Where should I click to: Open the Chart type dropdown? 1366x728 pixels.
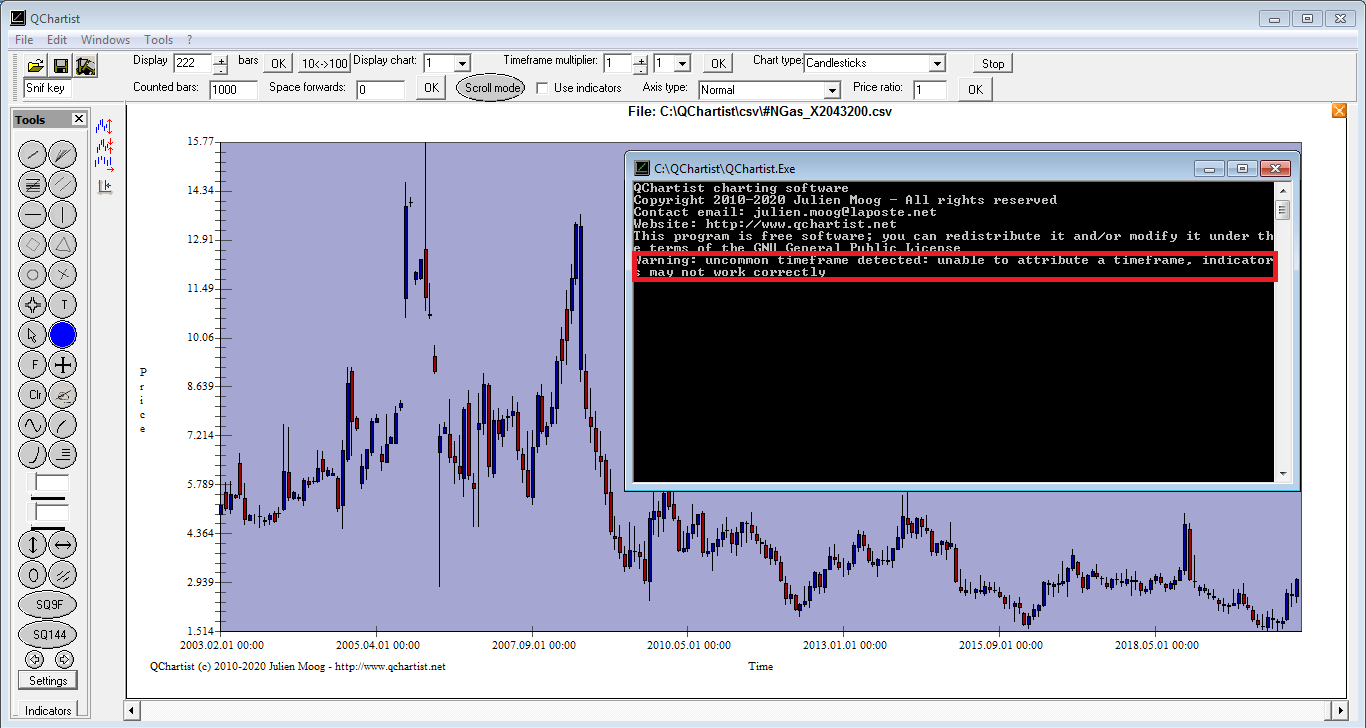(936, 63)
